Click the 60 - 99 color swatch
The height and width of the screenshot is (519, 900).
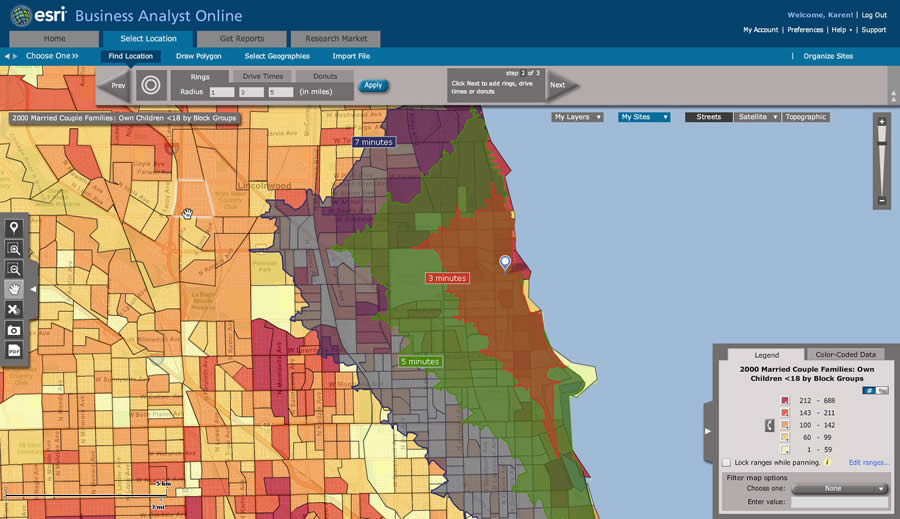pos(785,437)
